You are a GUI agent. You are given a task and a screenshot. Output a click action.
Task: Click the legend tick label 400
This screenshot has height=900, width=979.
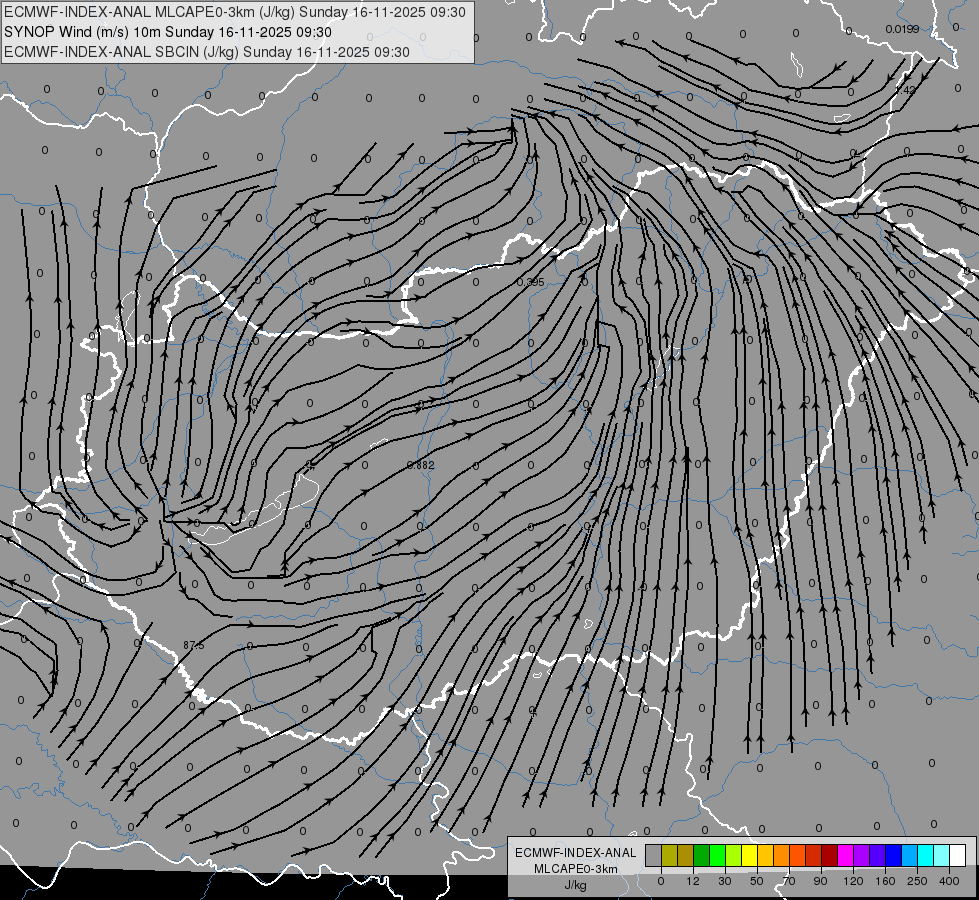point(949,881)
